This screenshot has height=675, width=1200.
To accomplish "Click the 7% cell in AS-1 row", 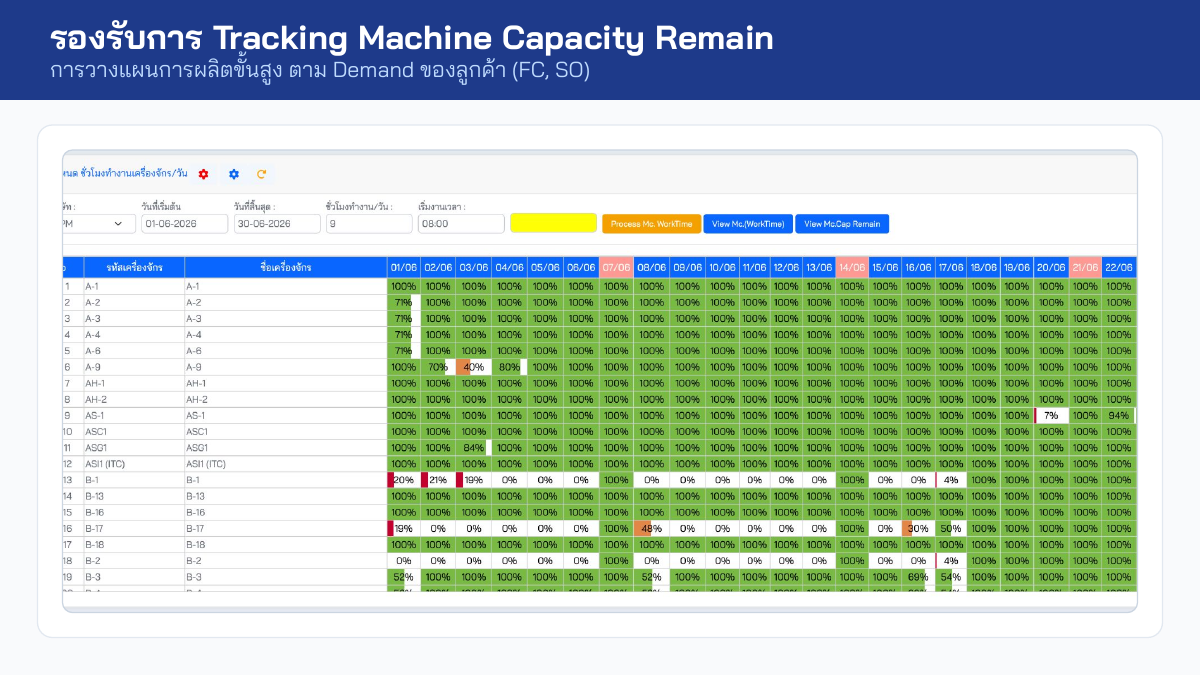I will [1051, 415].
